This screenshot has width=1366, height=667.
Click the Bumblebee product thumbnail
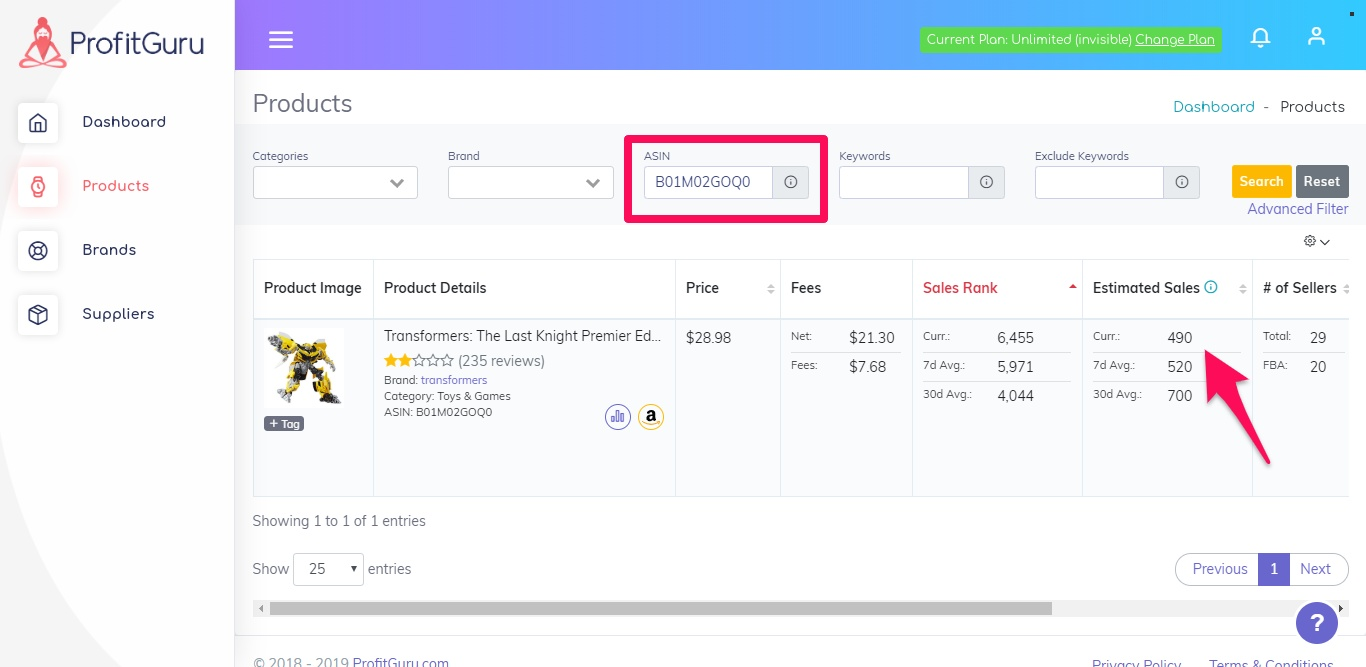pos(304,367)
